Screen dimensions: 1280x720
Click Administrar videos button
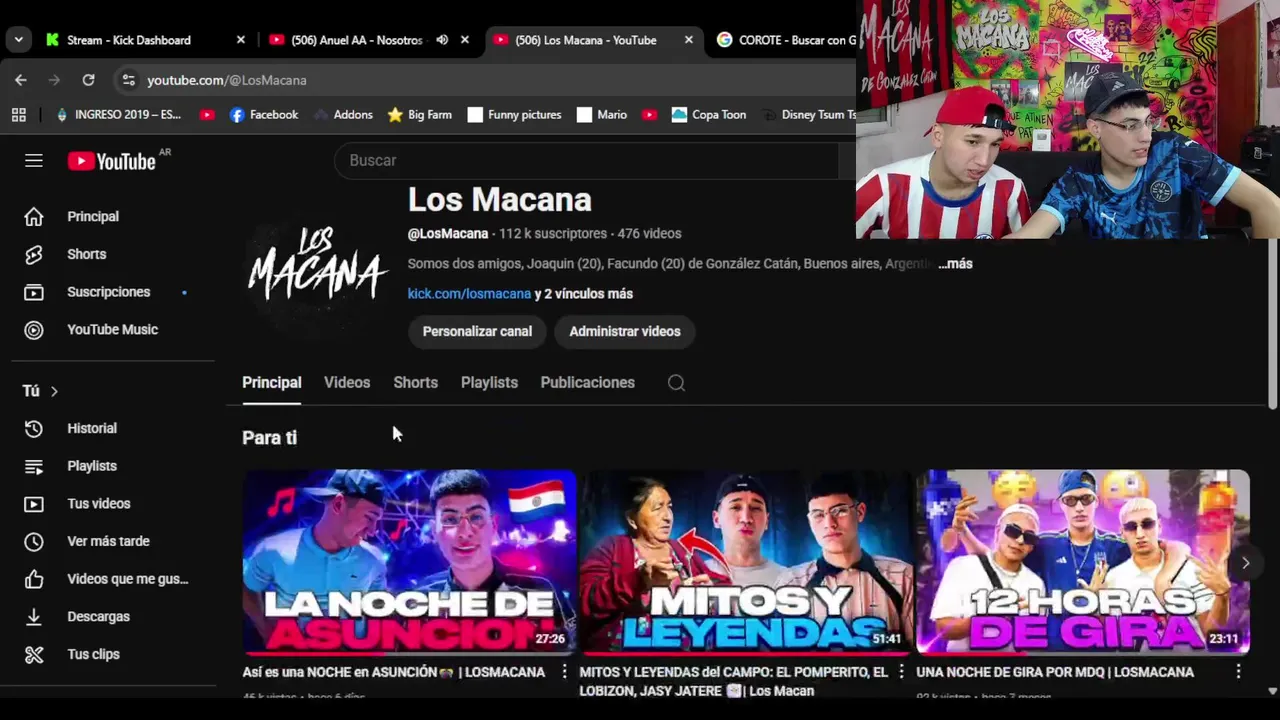625,332
